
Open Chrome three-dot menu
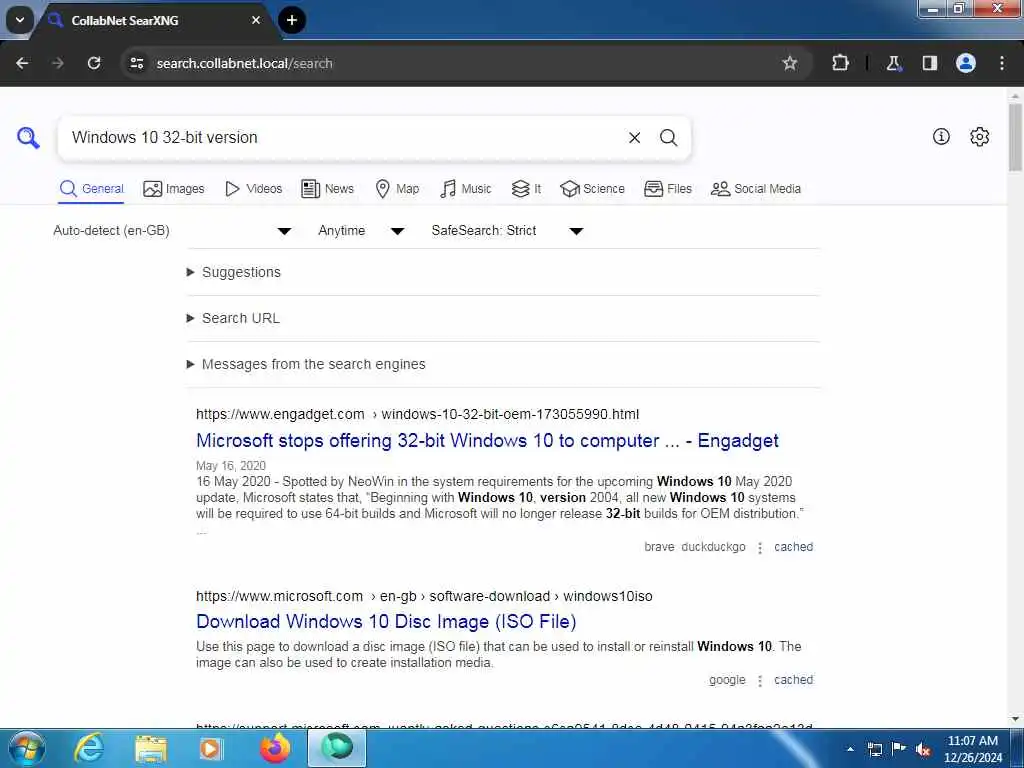1002,63
